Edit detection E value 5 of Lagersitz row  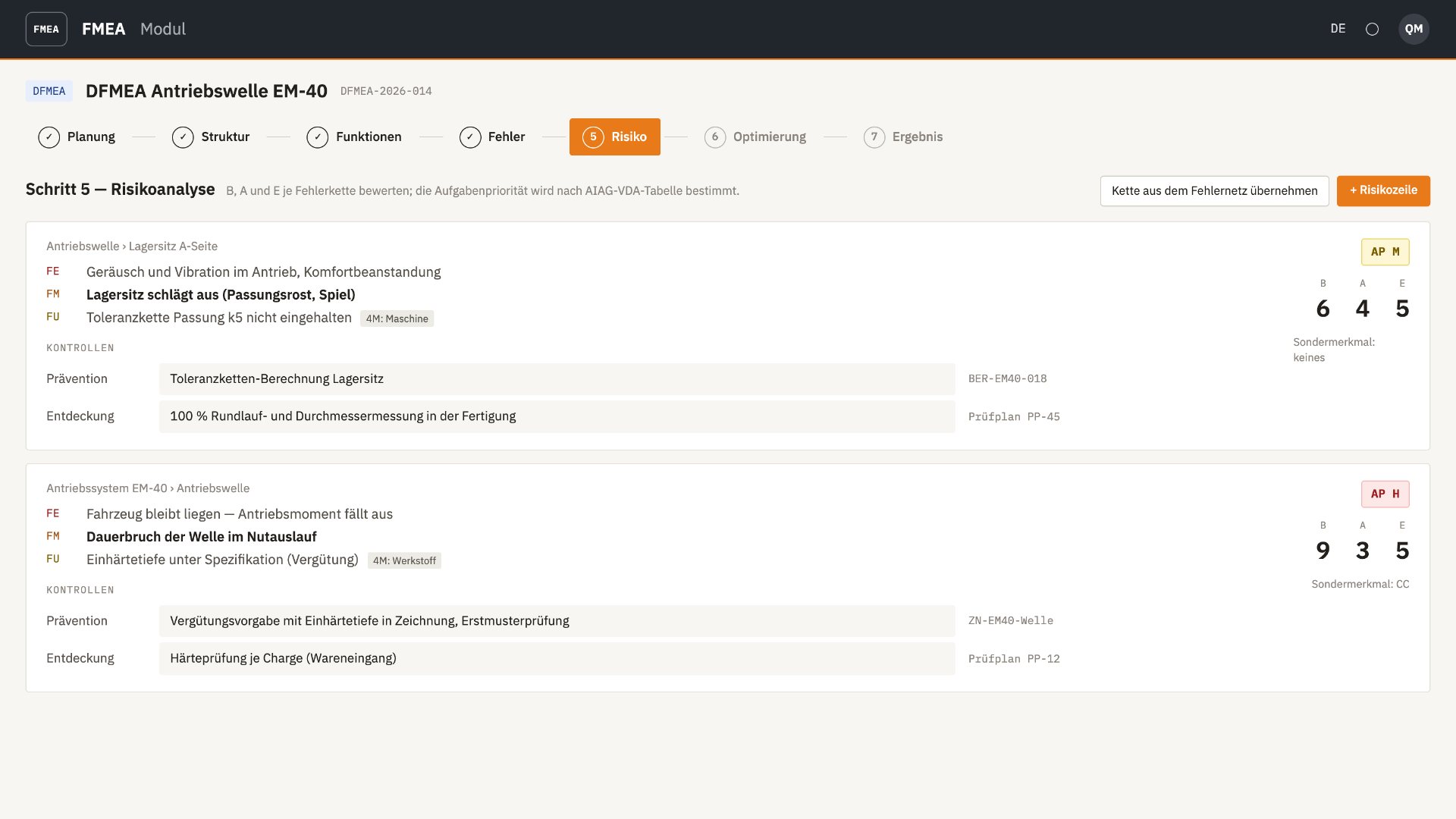pos(1402,309)
